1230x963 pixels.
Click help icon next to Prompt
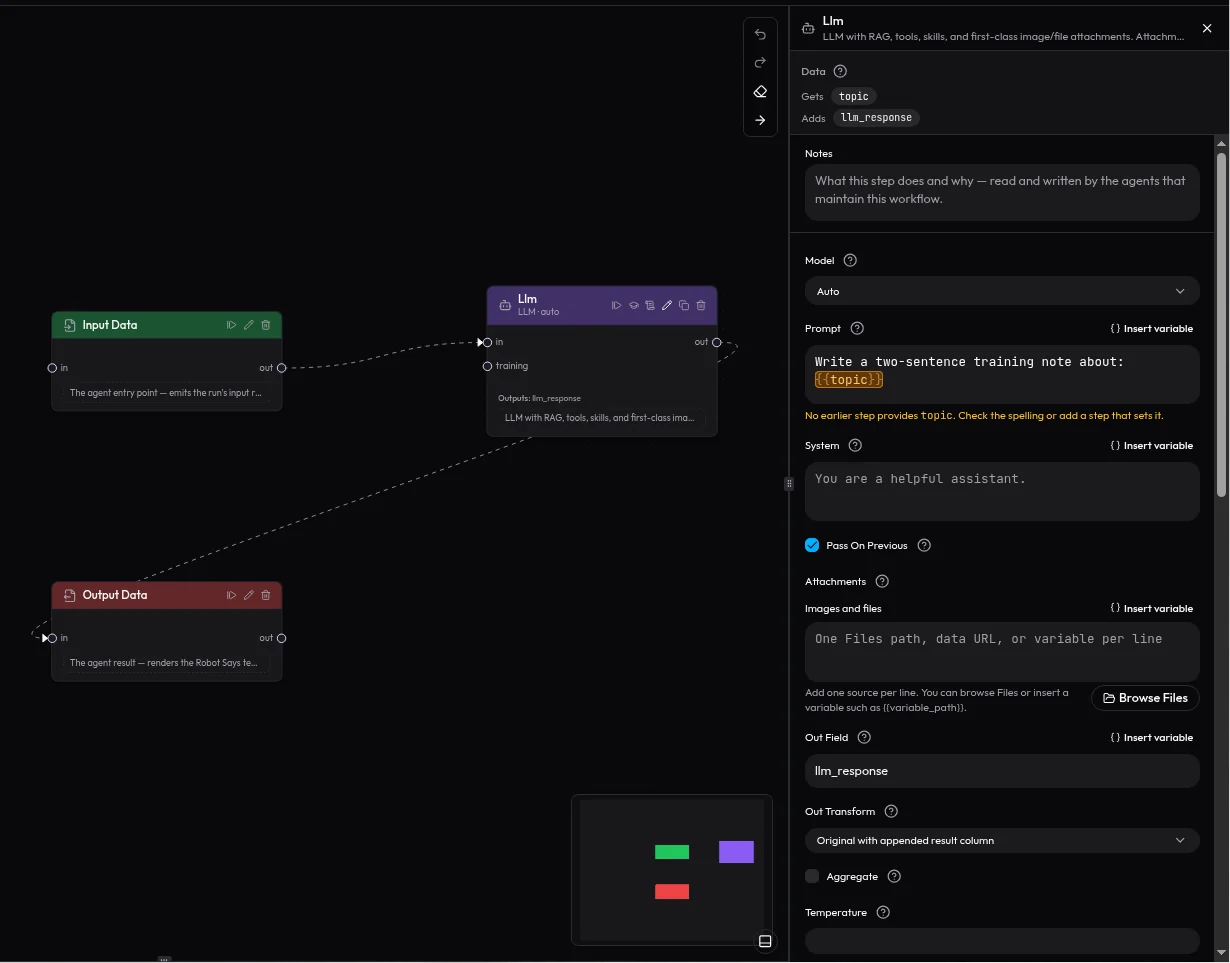857,328
